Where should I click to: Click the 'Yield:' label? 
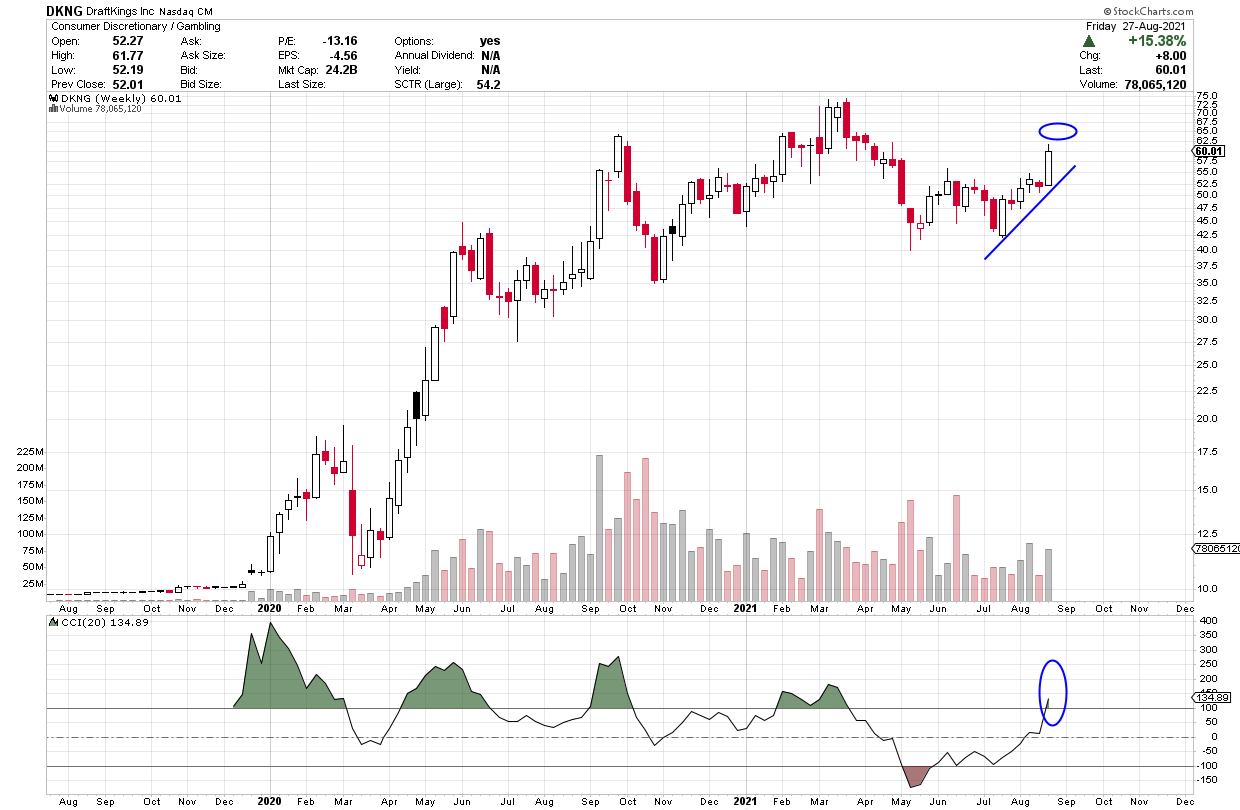pos(408,70)
